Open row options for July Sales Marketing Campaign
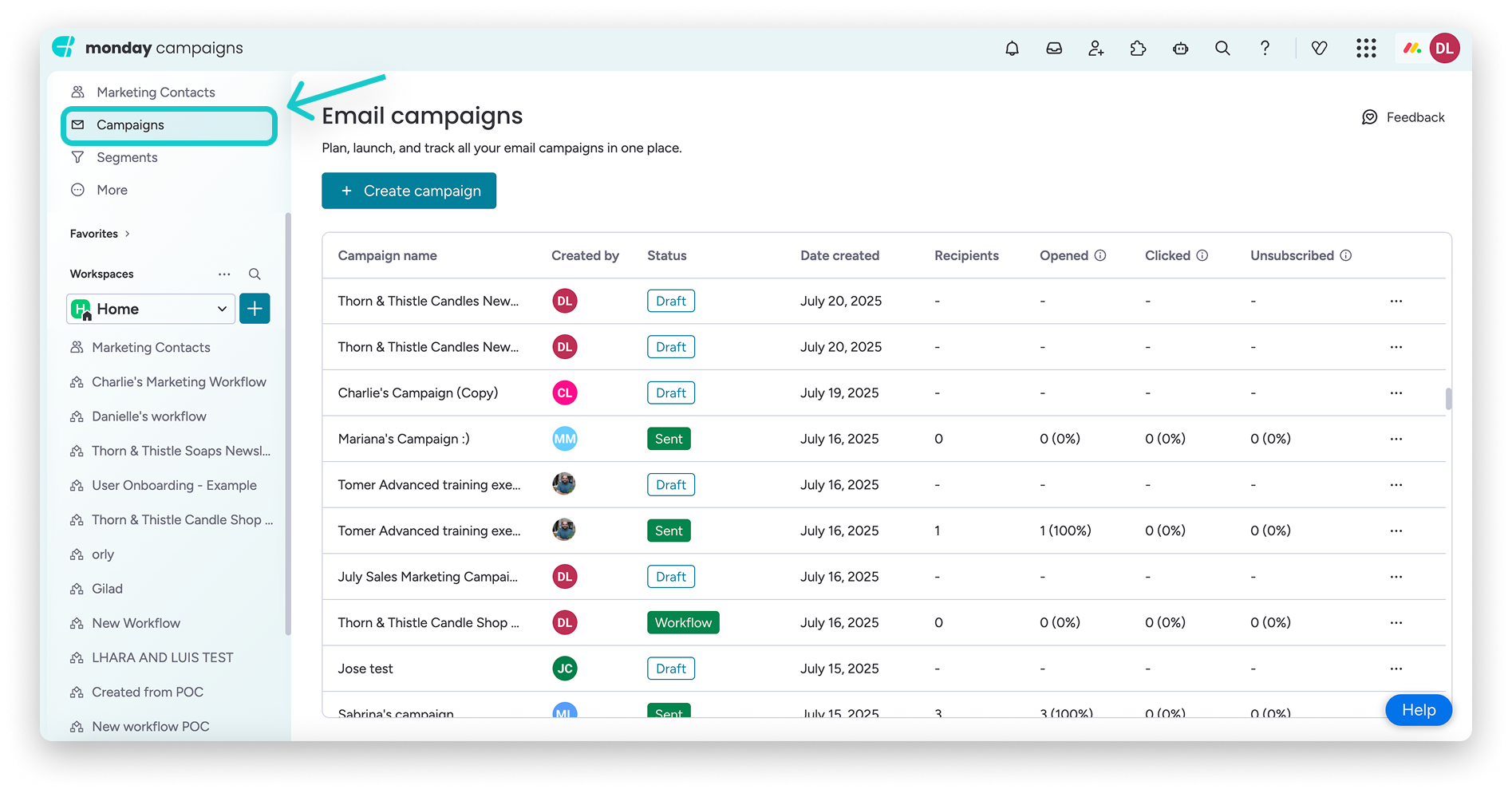Viewport: 1512px width, 793px height. point(1396,577)
